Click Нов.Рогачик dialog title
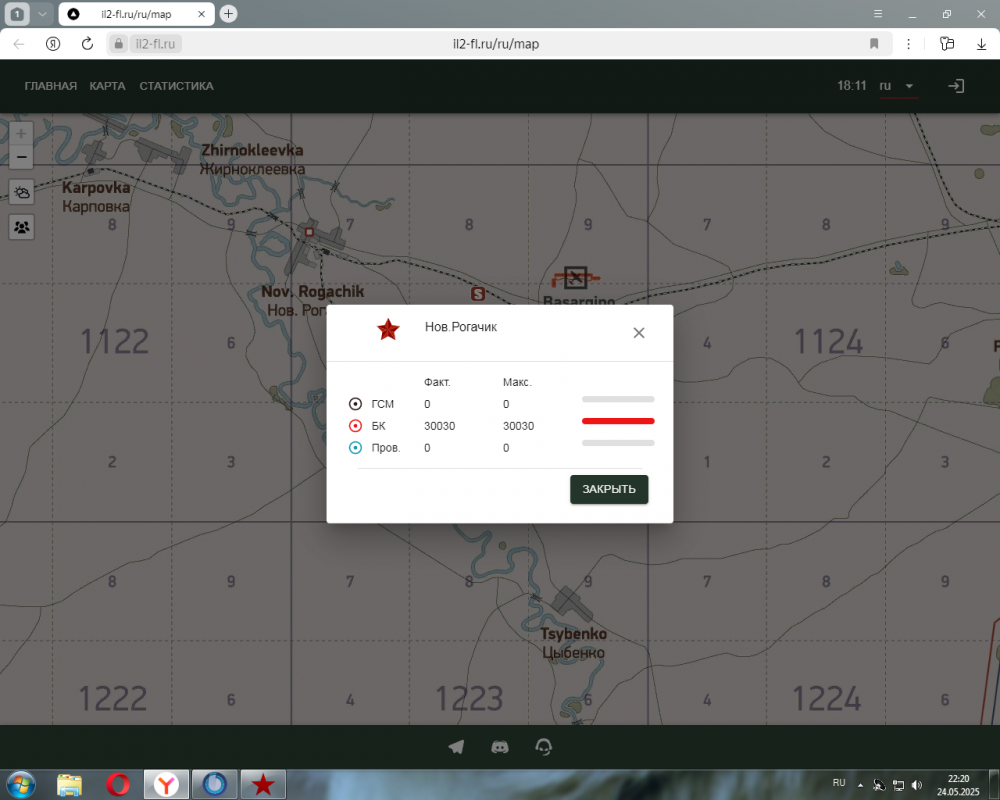The width and height of the screenshot is (1000, 800). (x=460, y=327)
